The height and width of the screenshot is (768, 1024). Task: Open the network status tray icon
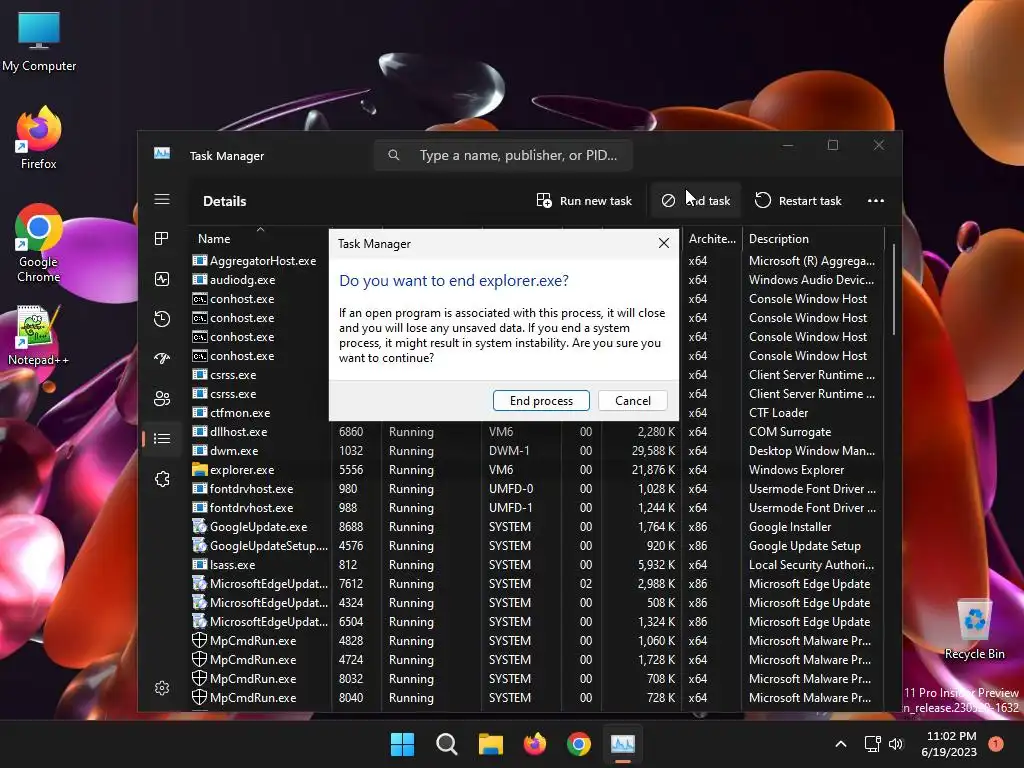(872, 744)
